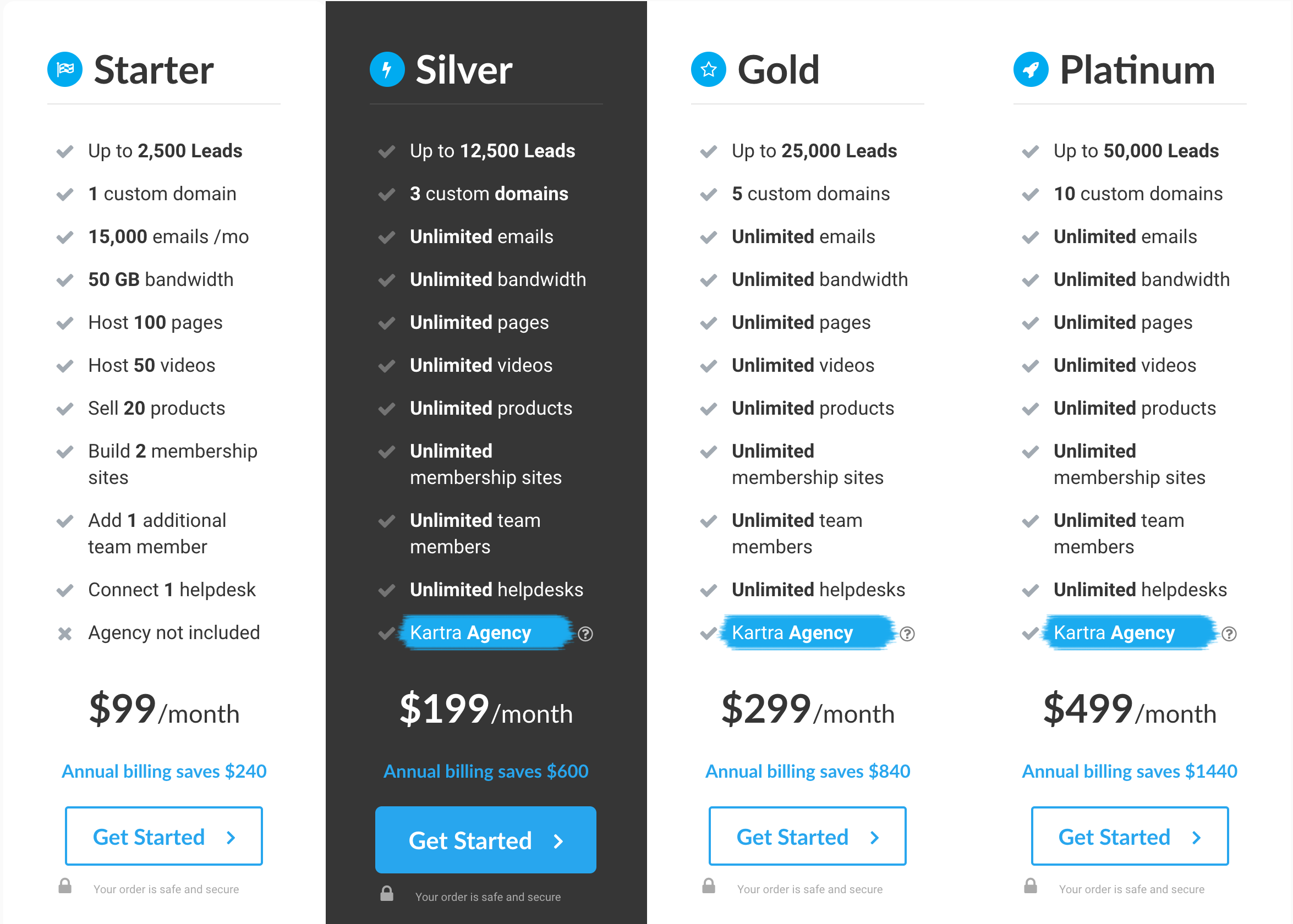Click the Silver plan lightning bolt icon
Viewport: 1293px width, 924px height.
(x=387, y=69)
